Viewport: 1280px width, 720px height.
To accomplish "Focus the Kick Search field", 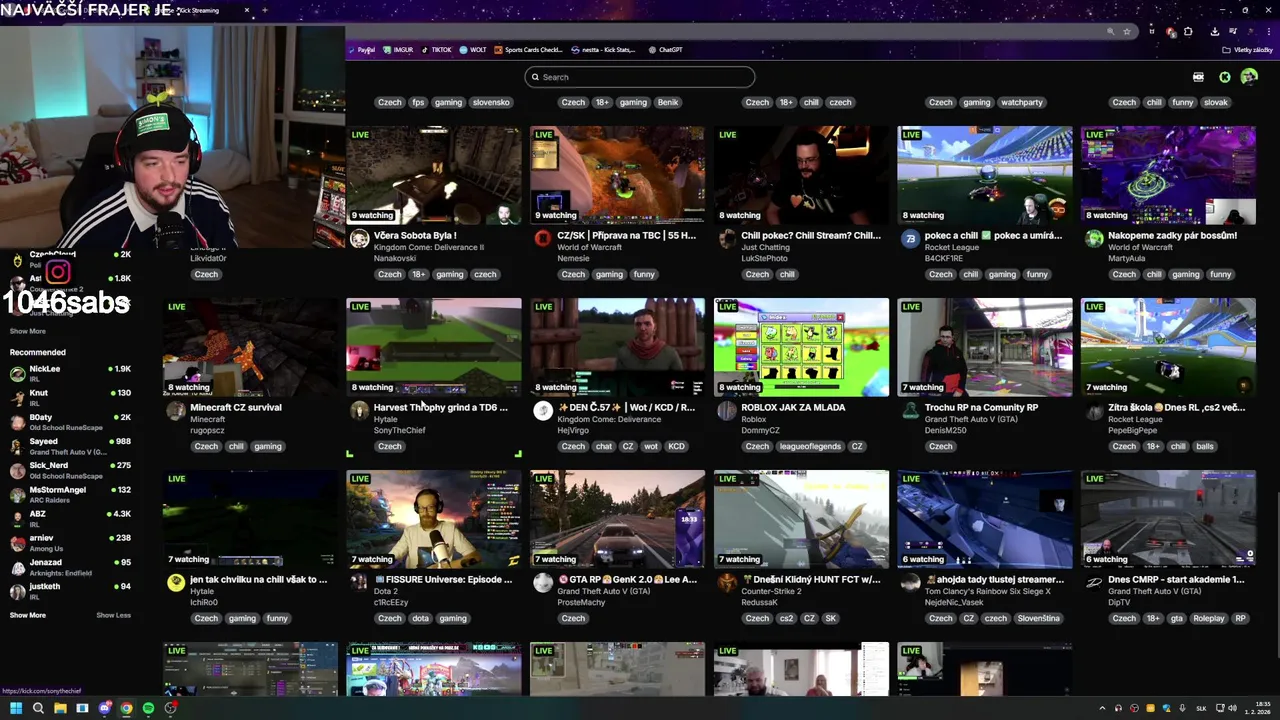I will [x=640, y=77].
